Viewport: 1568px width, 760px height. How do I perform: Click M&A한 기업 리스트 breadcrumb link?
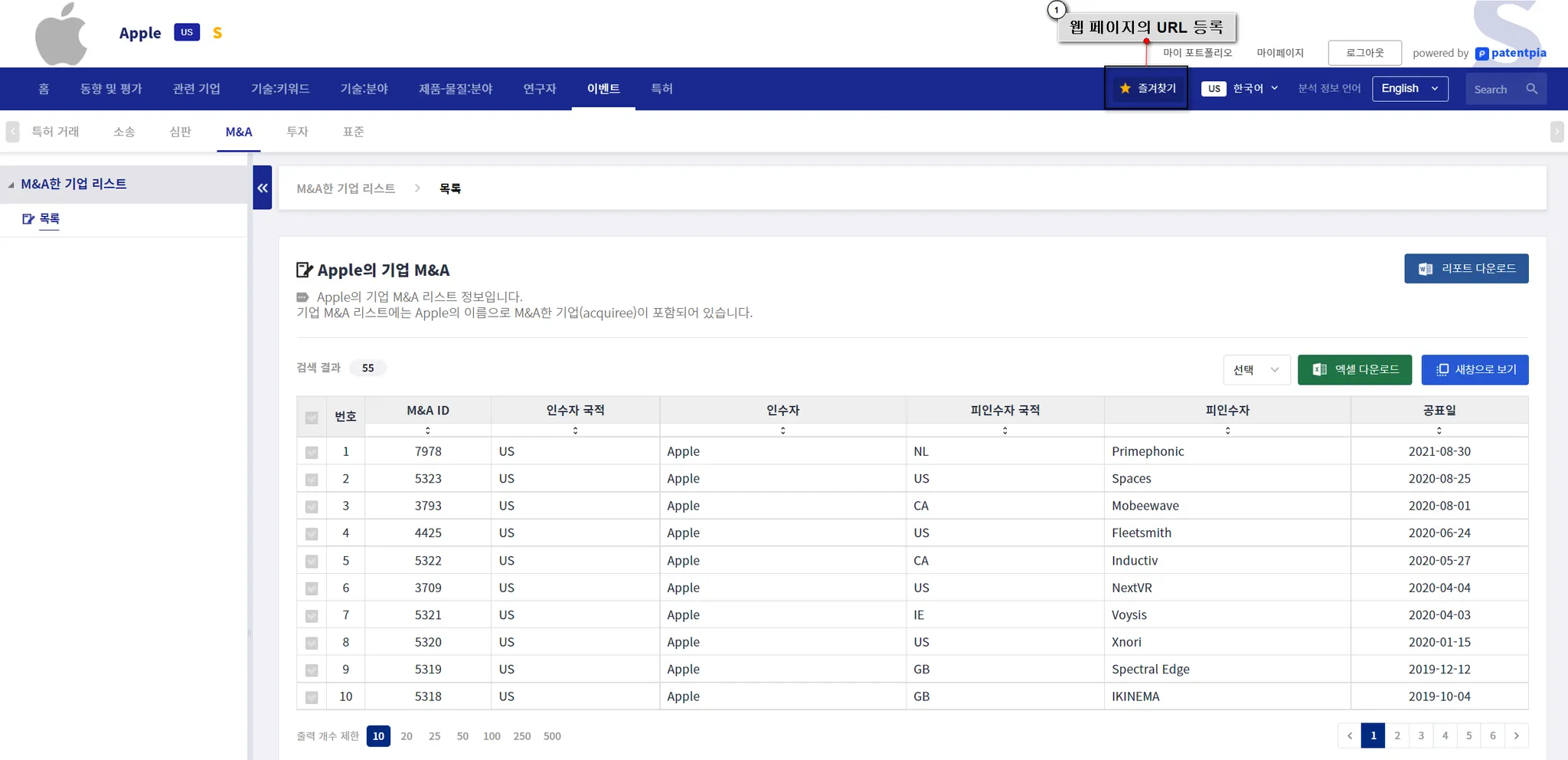[x=346, y=188]
